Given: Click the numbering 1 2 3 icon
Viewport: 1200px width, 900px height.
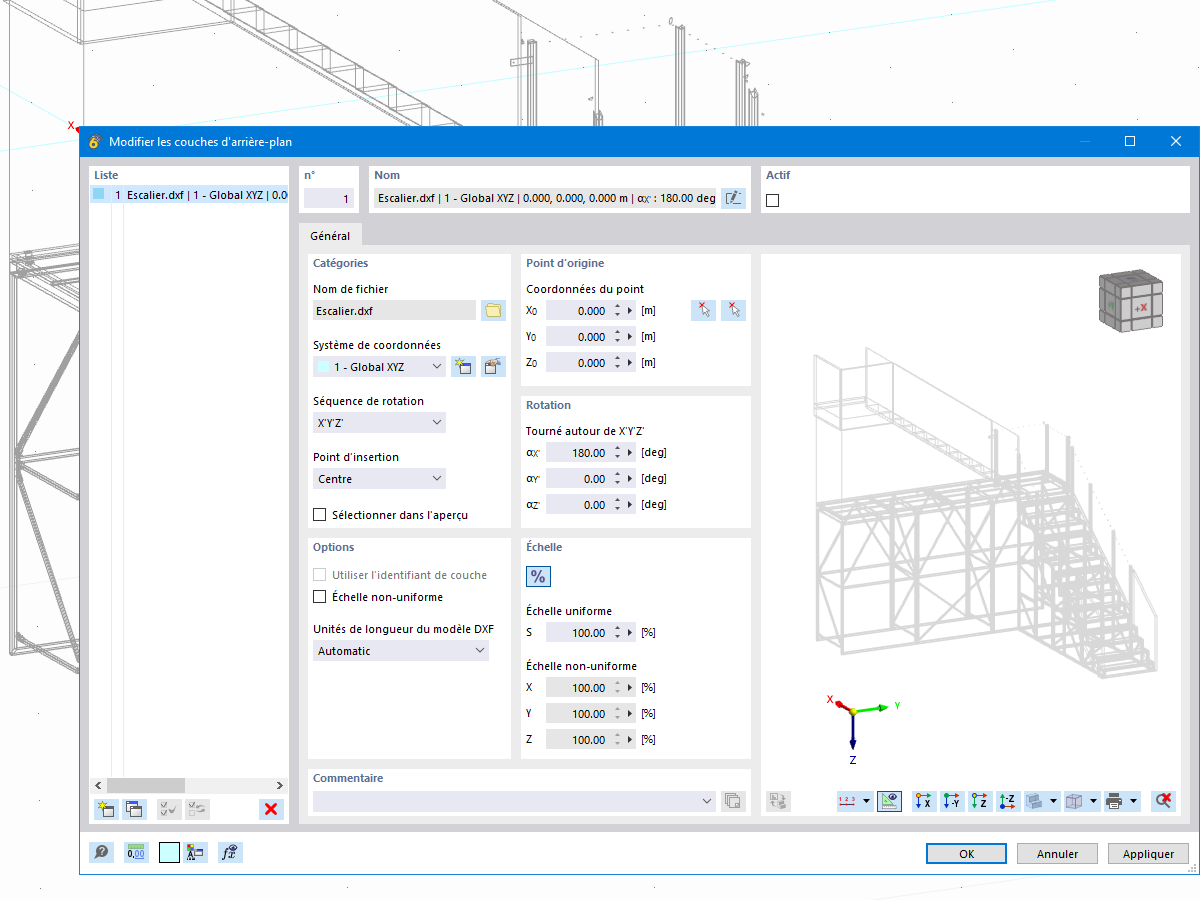Looking at the screenshot, I should pyautogui.click(x=848, y=801).
